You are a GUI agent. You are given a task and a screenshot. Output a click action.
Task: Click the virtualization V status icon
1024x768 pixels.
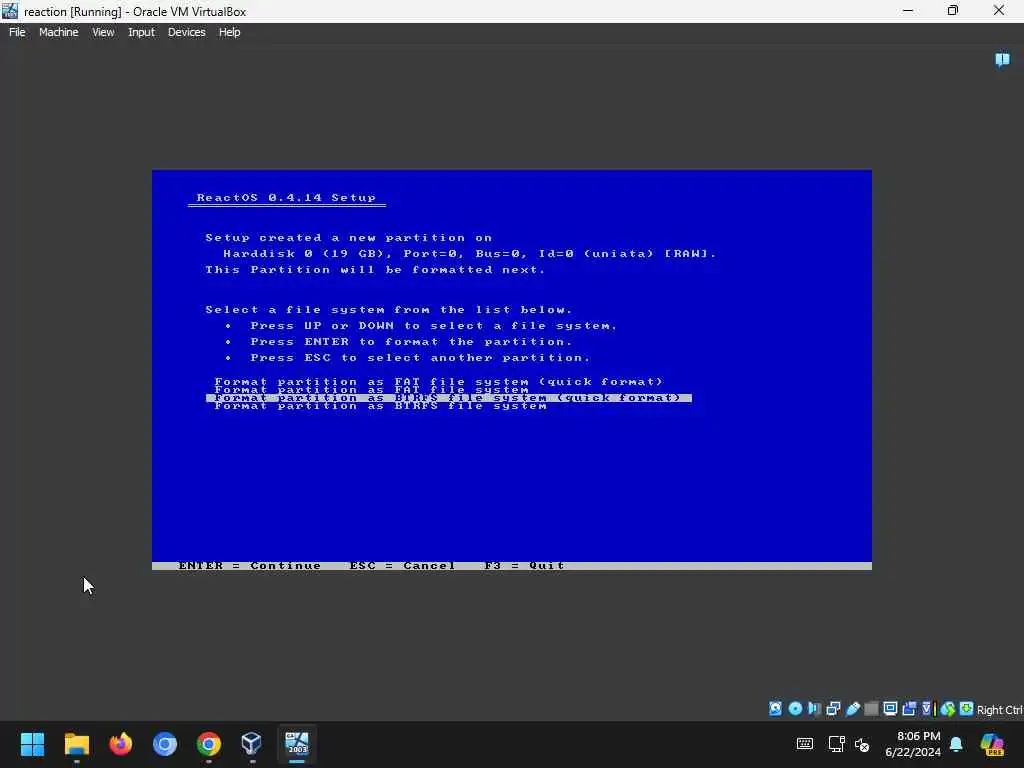click(927, 709)
